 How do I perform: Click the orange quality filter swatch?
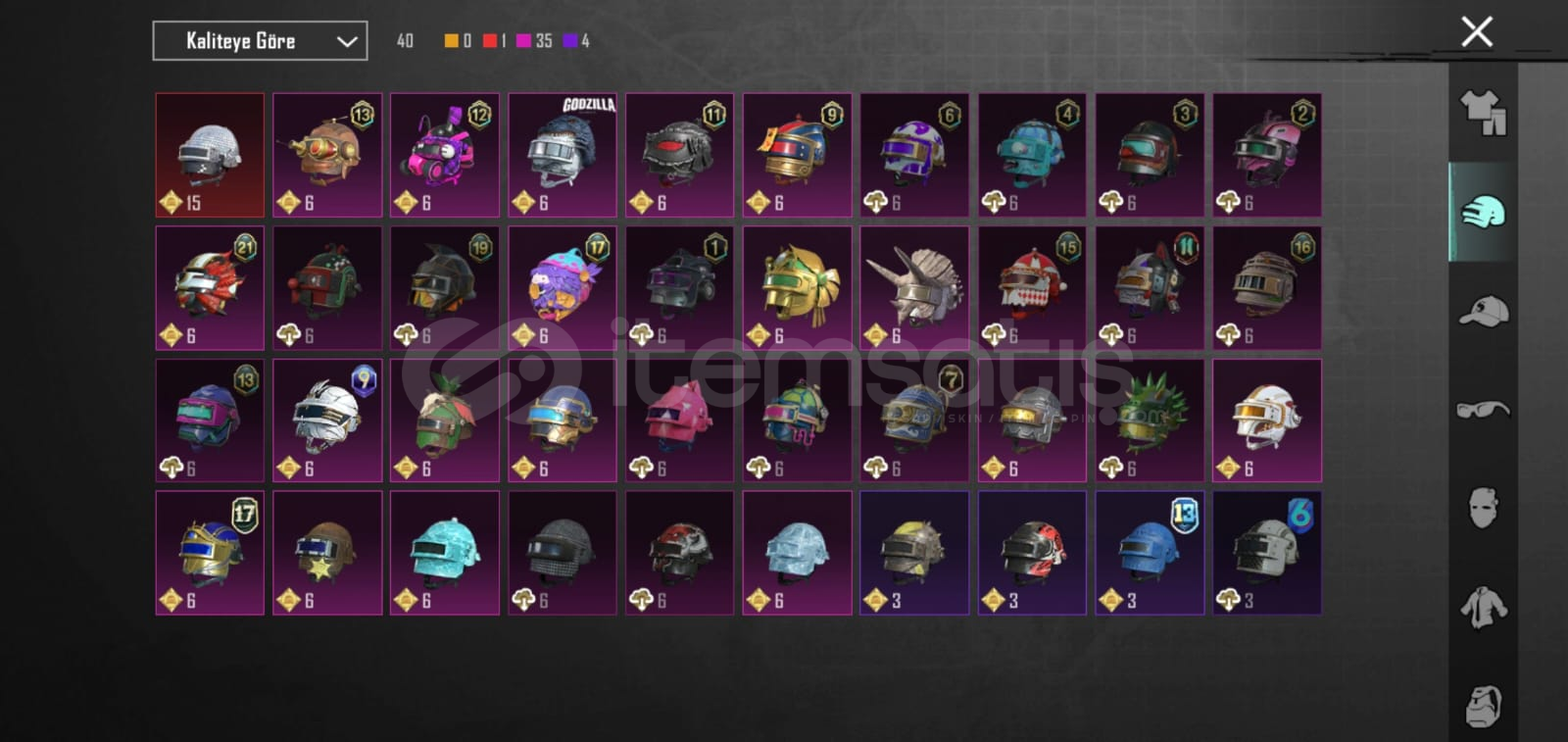(x=451, y=41)
